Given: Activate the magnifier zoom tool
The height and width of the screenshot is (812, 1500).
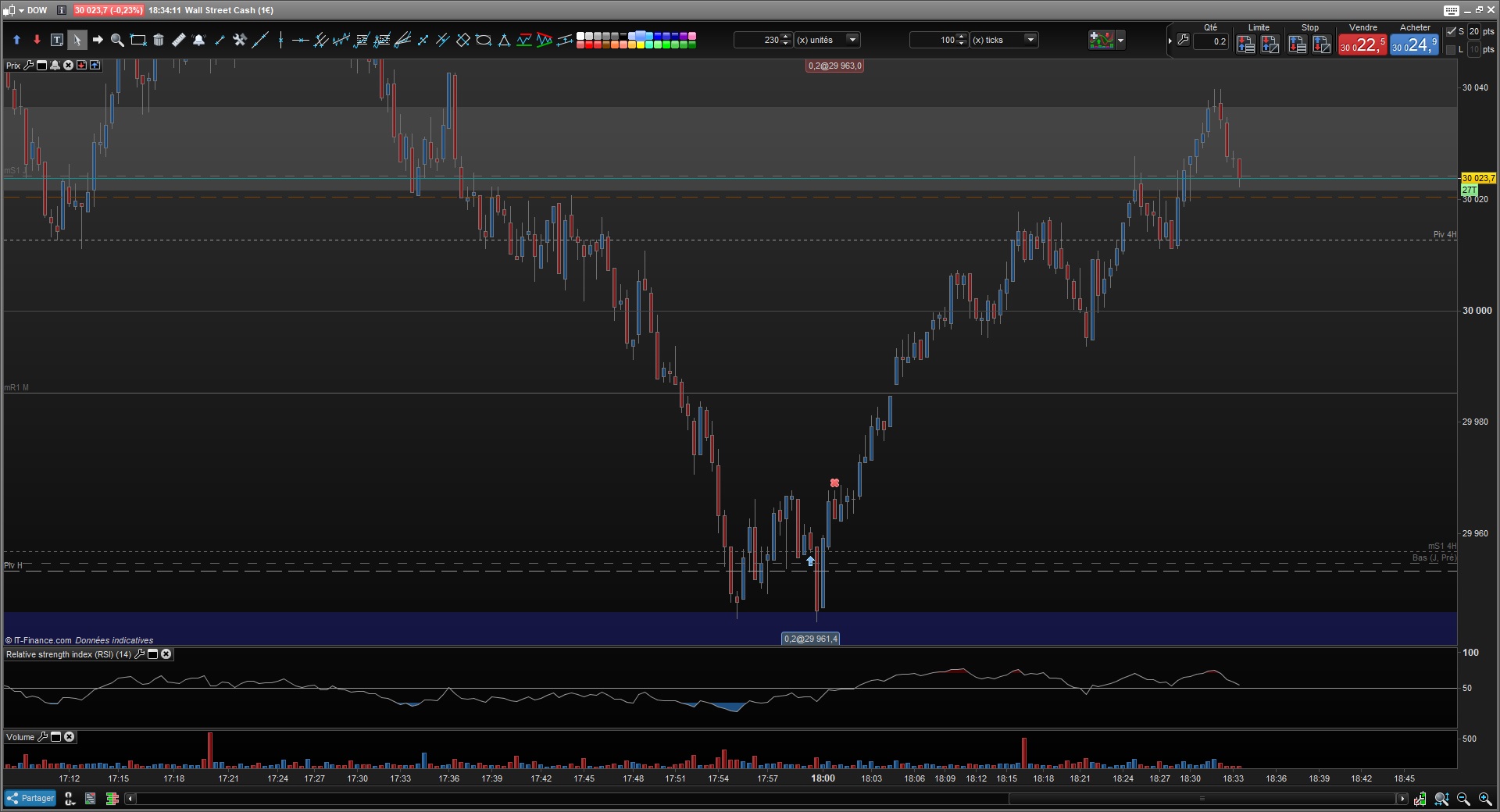Looking at the screenshot, I should [117, 40].
